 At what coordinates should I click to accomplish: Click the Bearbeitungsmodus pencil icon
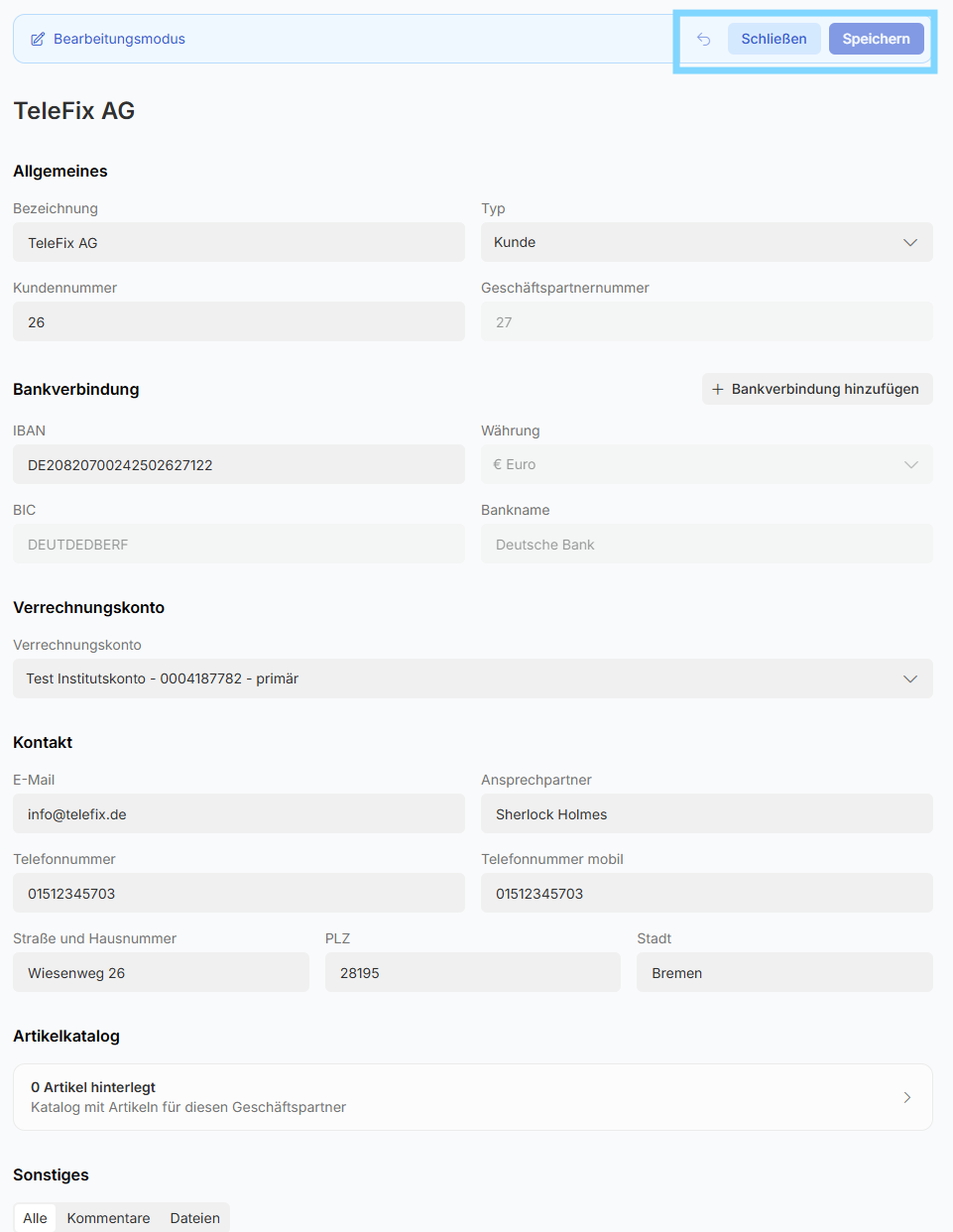(x=38, y=40)
